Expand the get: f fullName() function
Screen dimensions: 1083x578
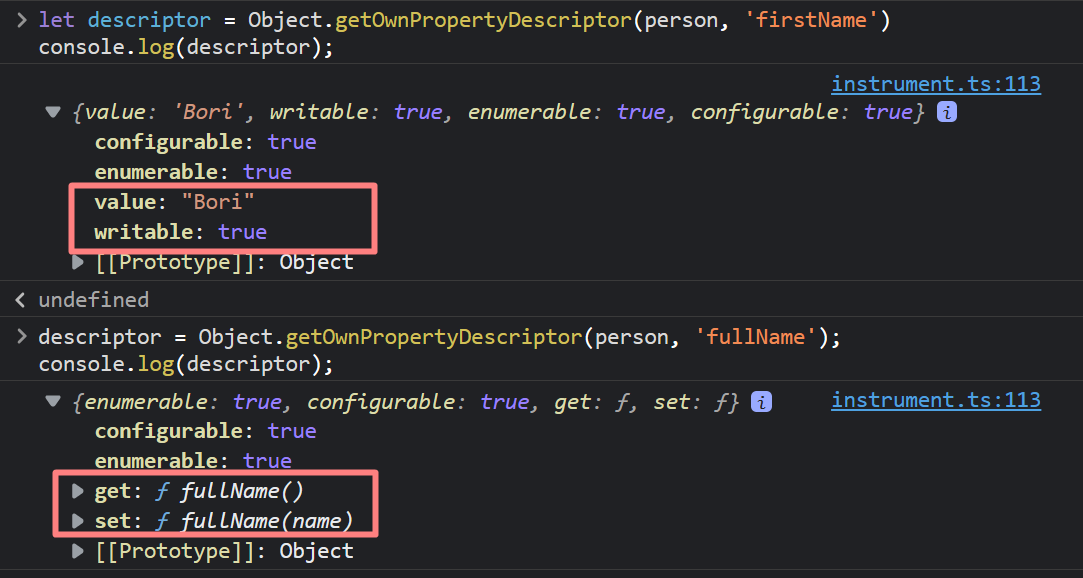point(78,491)
